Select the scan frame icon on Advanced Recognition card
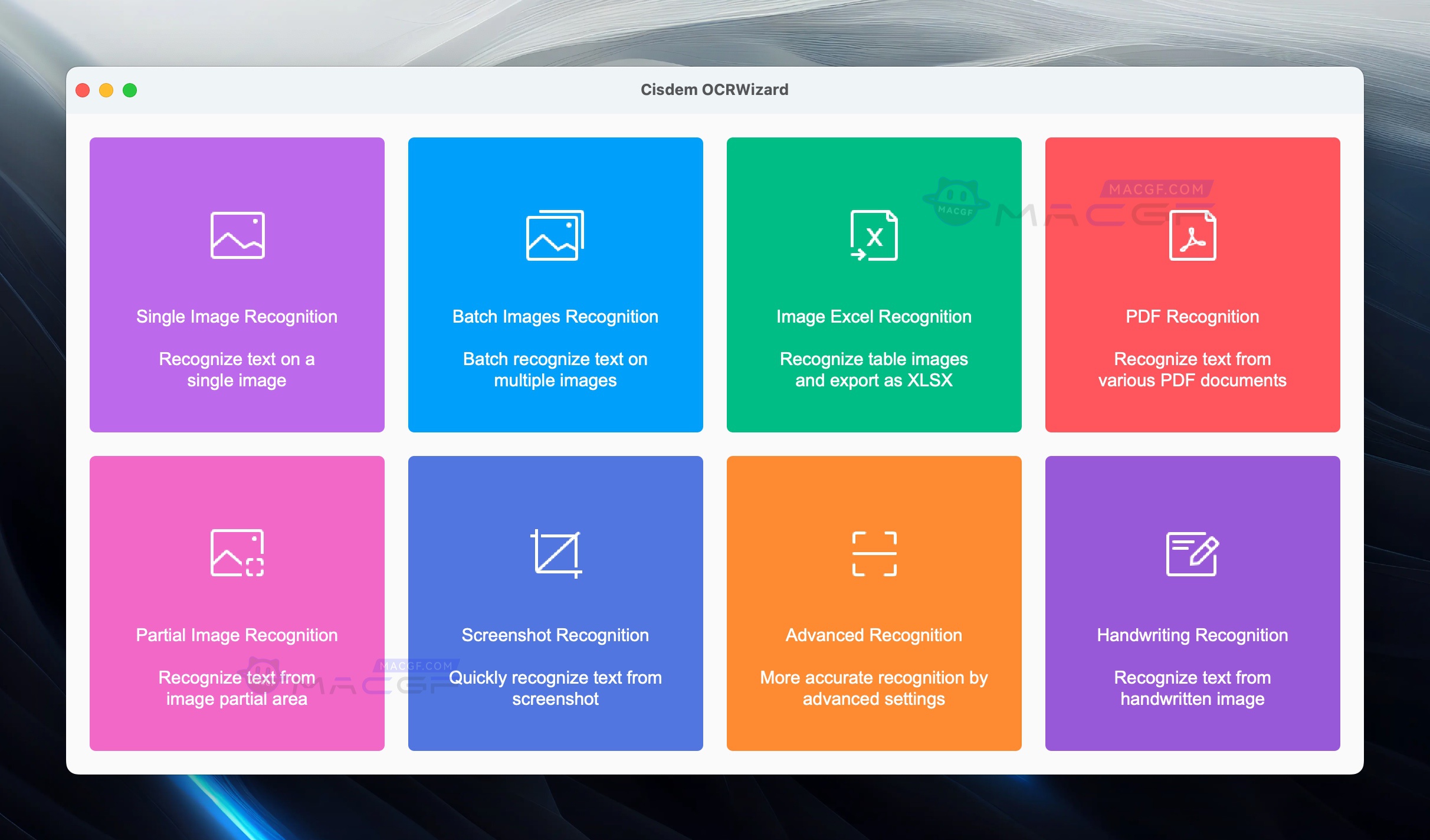Screen dimensions: 1430x840 click(874, 553)
